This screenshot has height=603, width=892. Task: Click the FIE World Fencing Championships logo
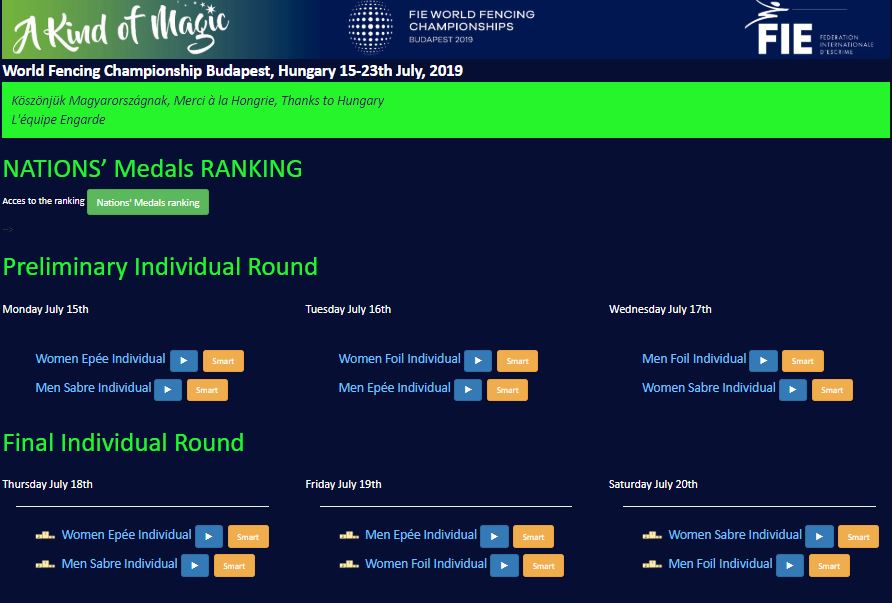point(441,26)
